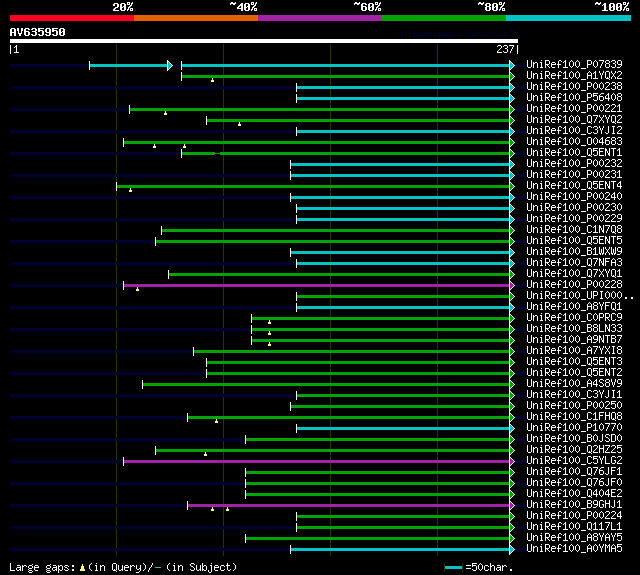
Task: Click the UniRef100_C3YJI2 label
Action: coord(574,131)
